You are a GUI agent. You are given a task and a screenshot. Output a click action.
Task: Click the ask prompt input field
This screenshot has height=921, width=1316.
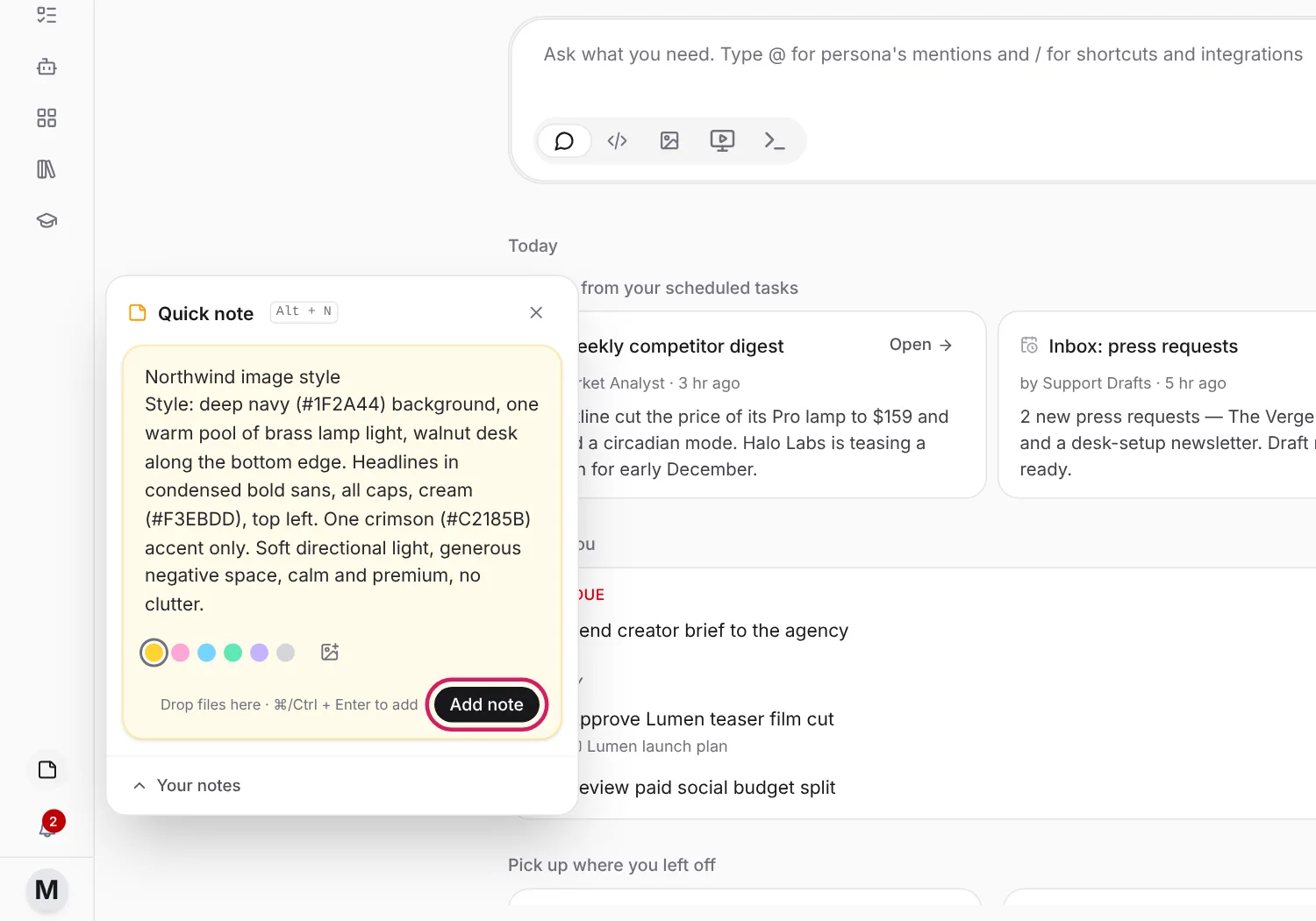point(923,54)
